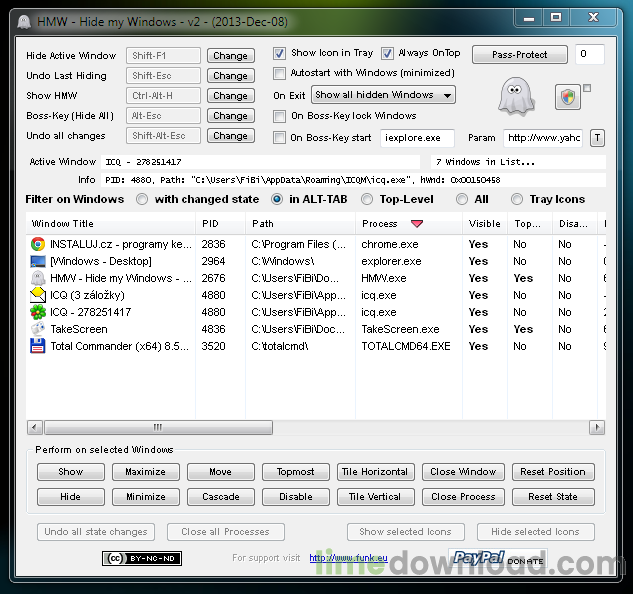The width and height of the screenshot is (633, 594).
Task: Select the ICQ flower icon row
Action: click(x=316, y=312)
